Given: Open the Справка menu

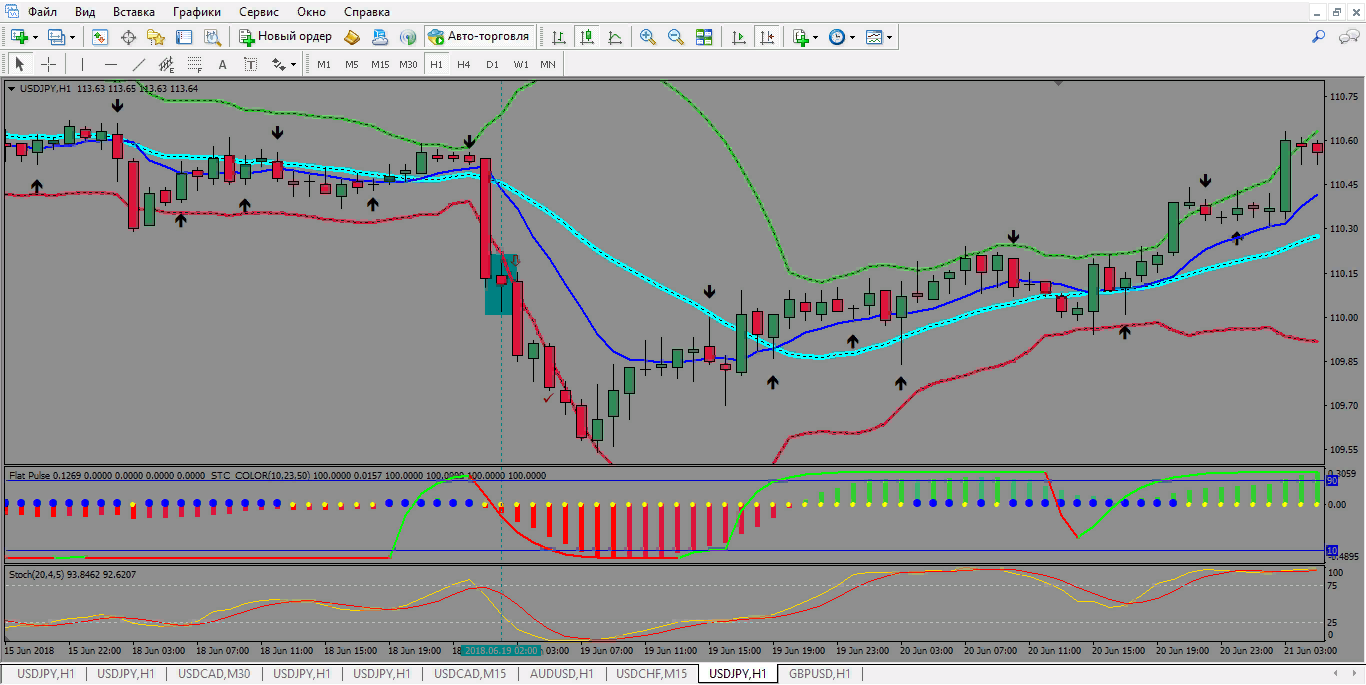Looking at the screenshot, I should (367, 12).
